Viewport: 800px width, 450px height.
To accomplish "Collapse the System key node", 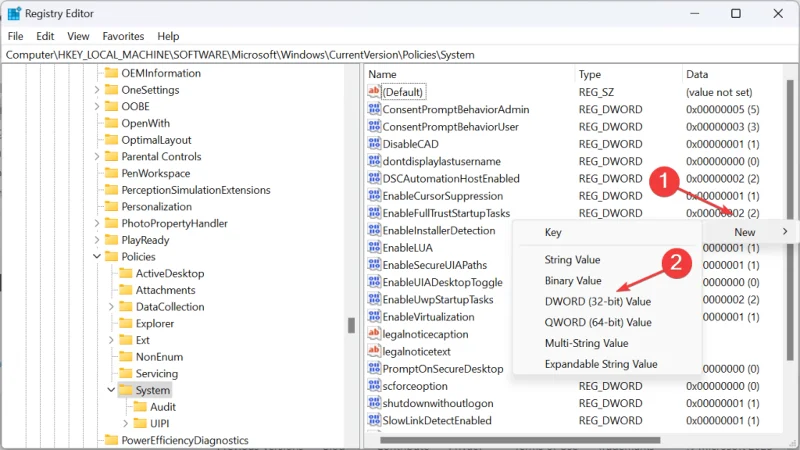I will pyautogui.click(x=110, y=390).
